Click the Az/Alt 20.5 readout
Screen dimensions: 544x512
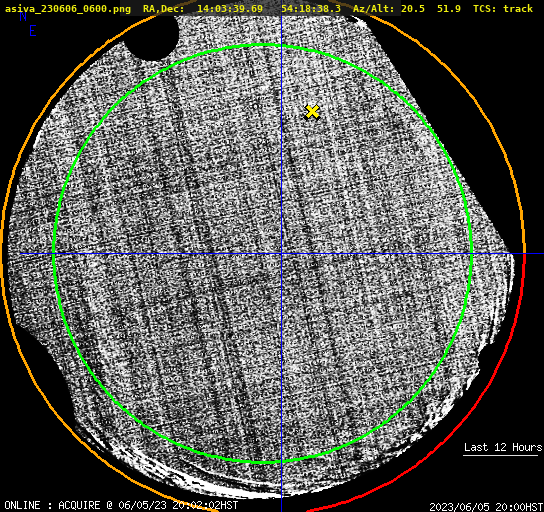click(x=389, y=8)
